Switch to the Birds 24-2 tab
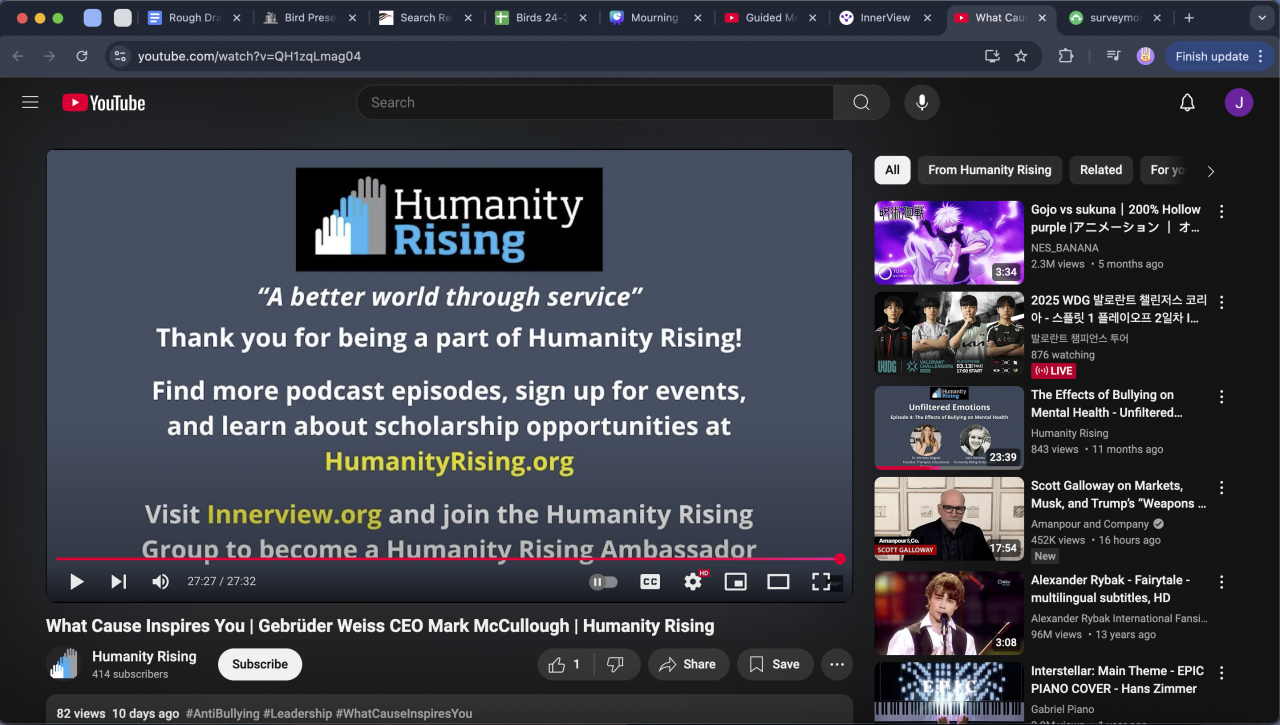This screenshot has width=1280, height=725. (x=539, y=18)
